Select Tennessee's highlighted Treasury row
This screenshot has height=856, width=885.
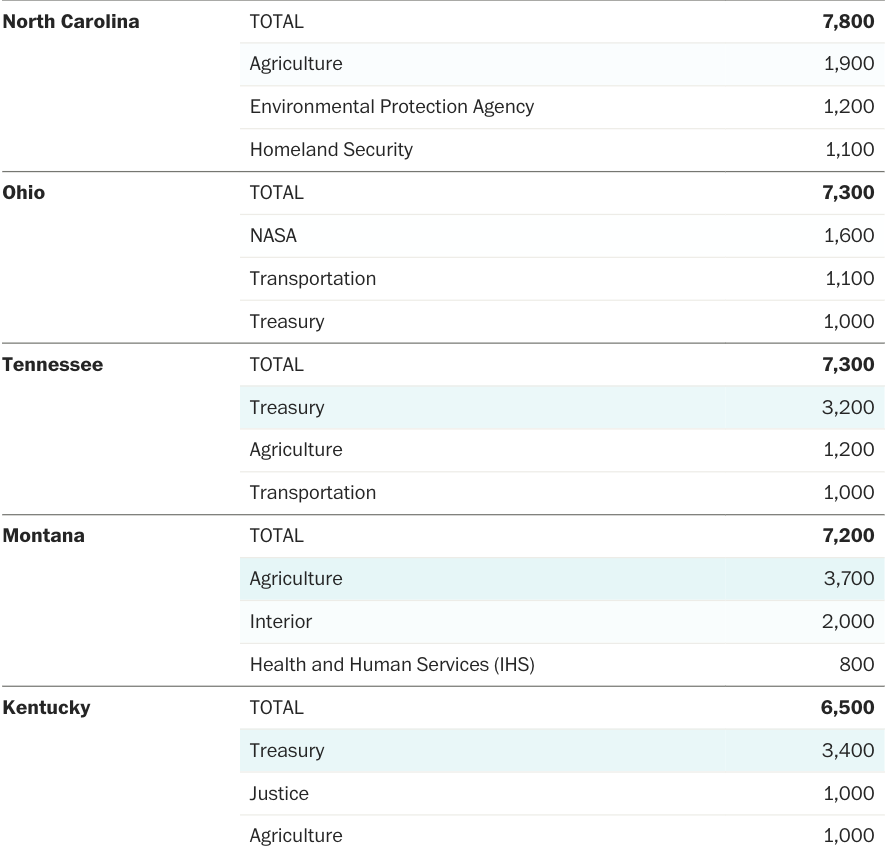pos(287,408)
